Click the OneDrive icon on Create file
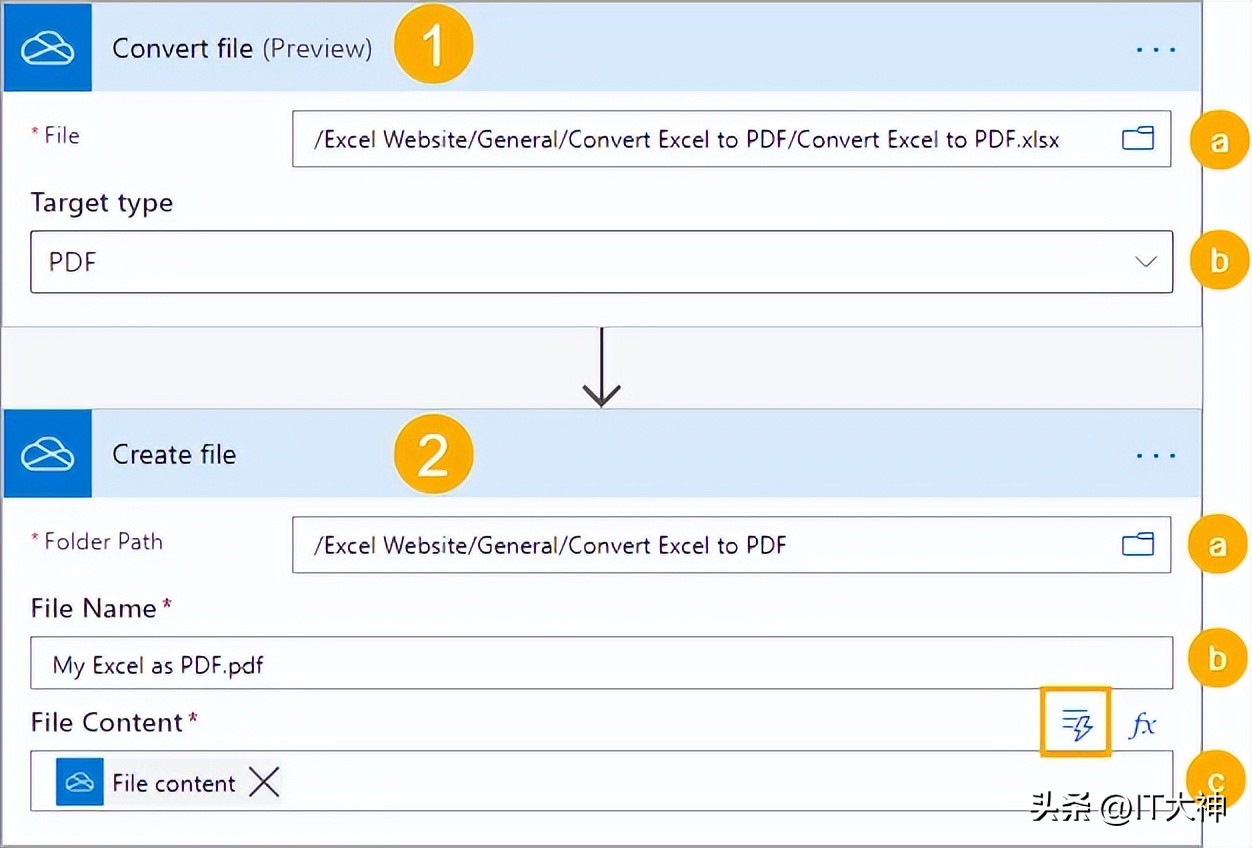The image size is (1252, 848). 47,454
